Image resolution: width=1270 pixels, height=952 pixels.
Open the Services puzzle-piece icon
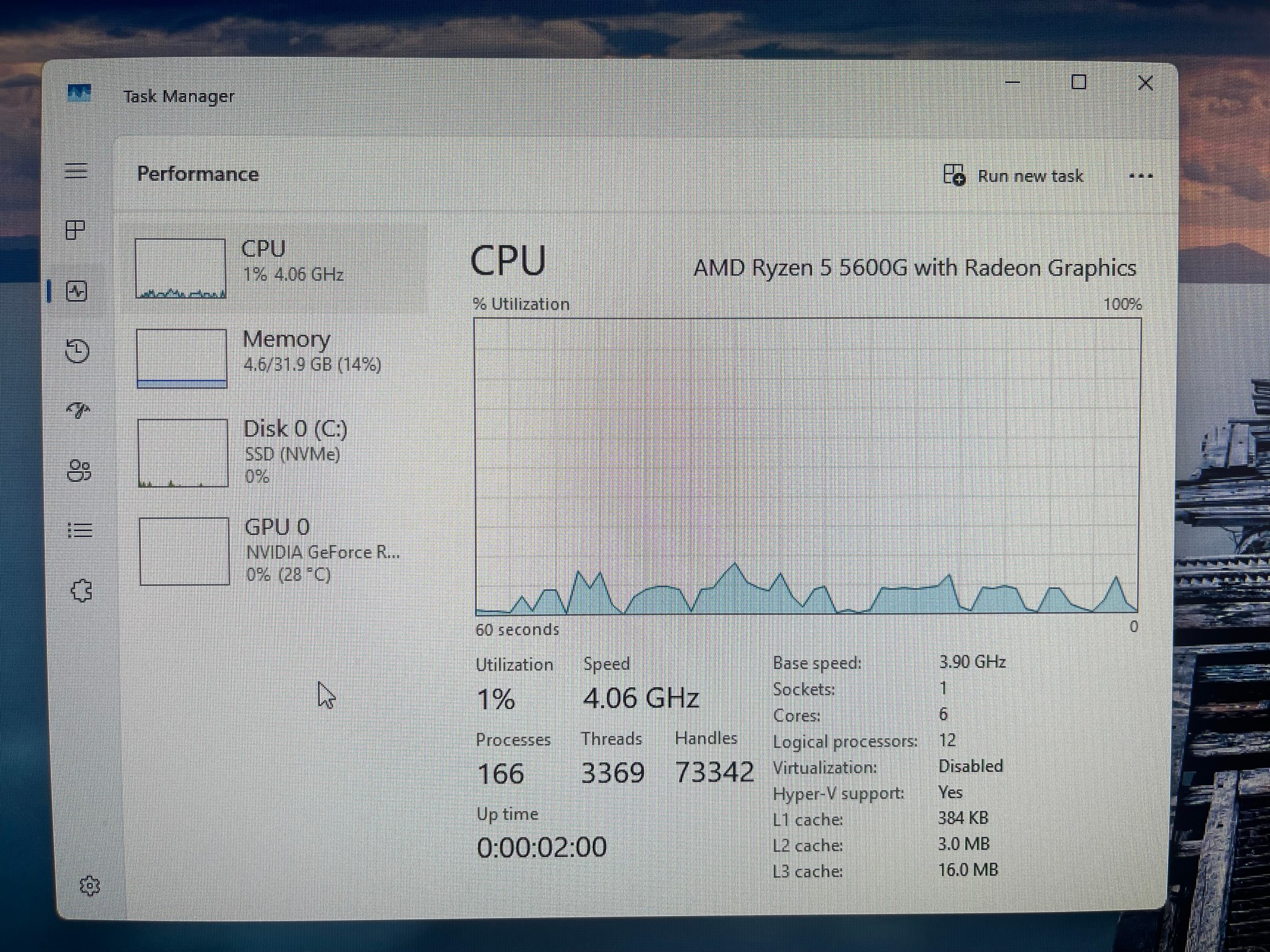[x=81, y=591]
